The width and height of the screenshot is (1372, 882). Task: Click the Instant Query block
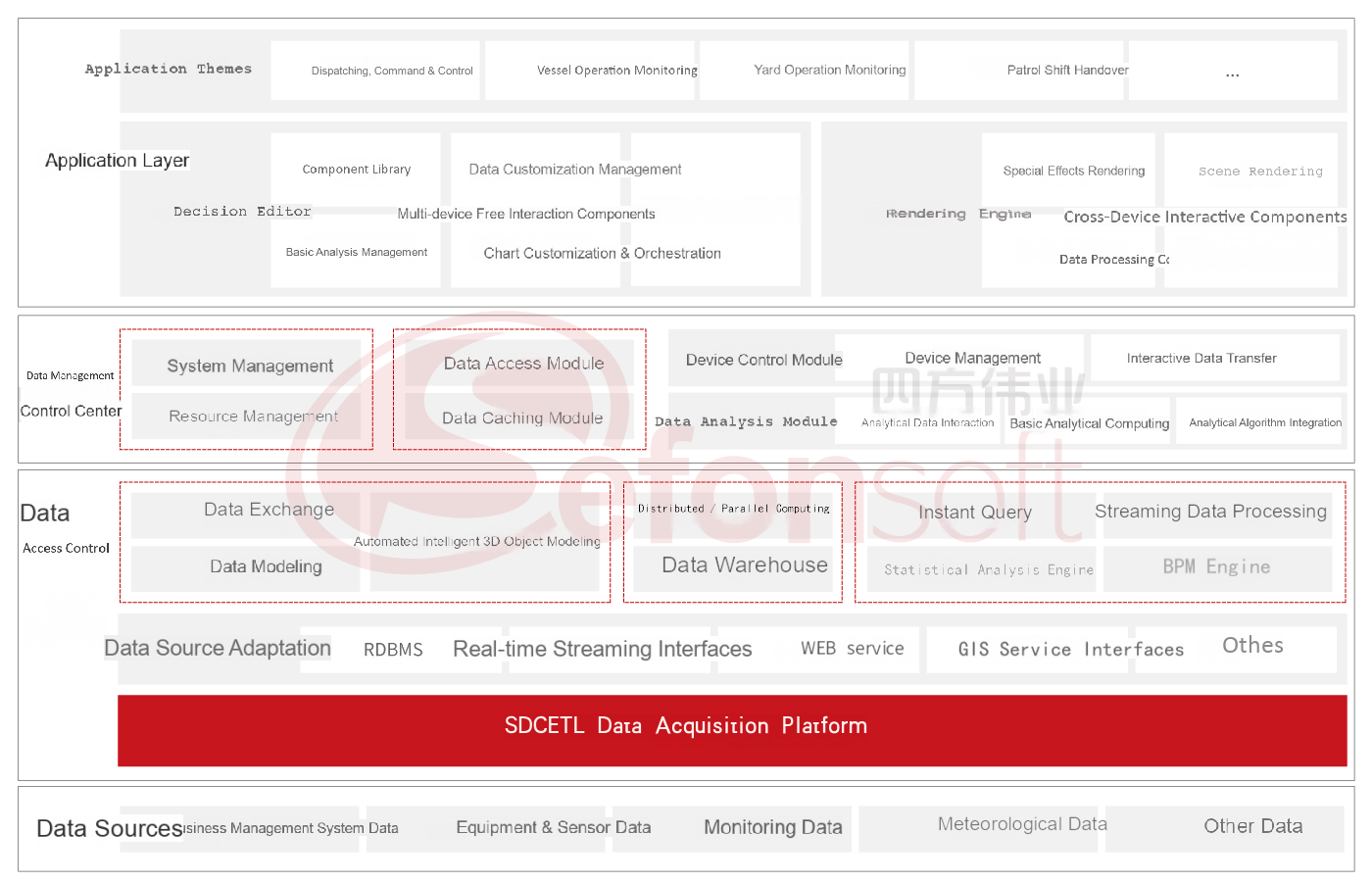(x=975, y=513)
